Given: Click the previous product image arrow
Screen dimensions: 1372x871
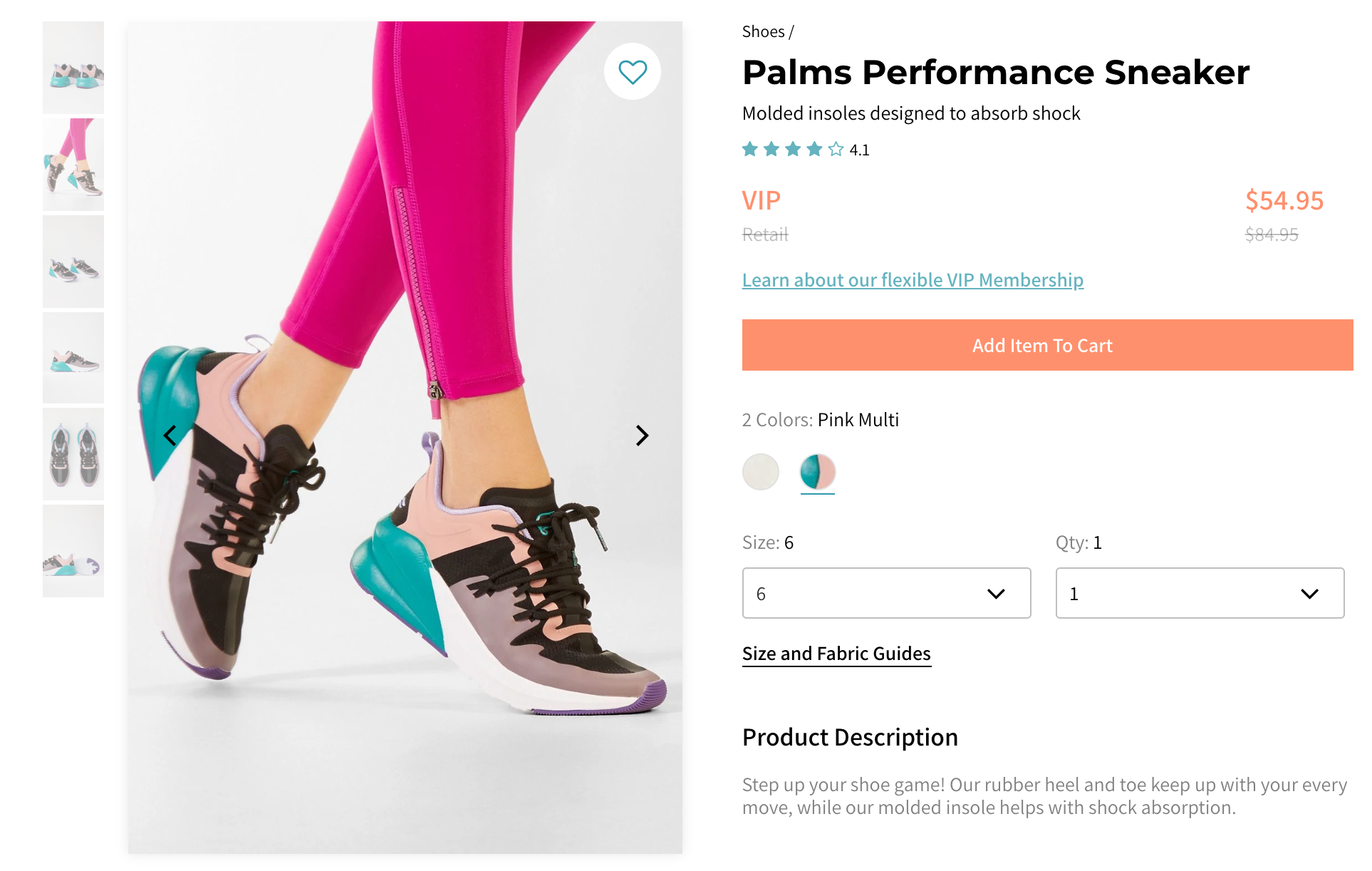Looking at the screenshot, I should click(x=170, y=435).
